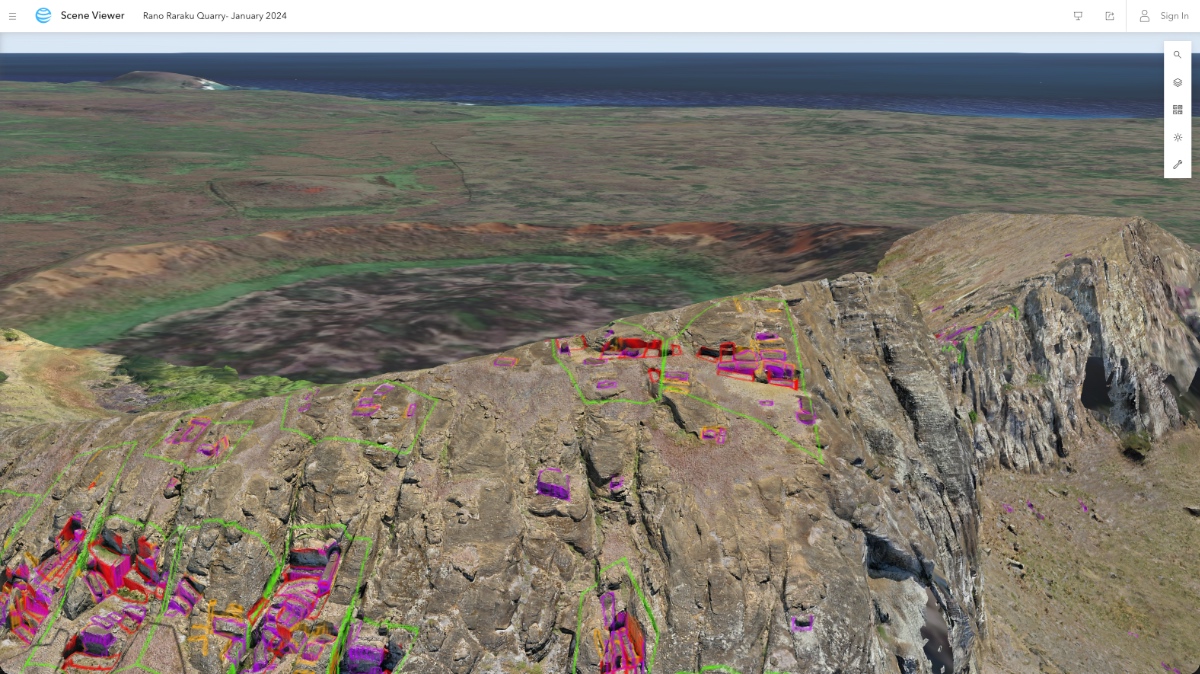The height and width of the screenshot is (674, 1200).
Task: Open the Share options
Action: point(1109,16)
